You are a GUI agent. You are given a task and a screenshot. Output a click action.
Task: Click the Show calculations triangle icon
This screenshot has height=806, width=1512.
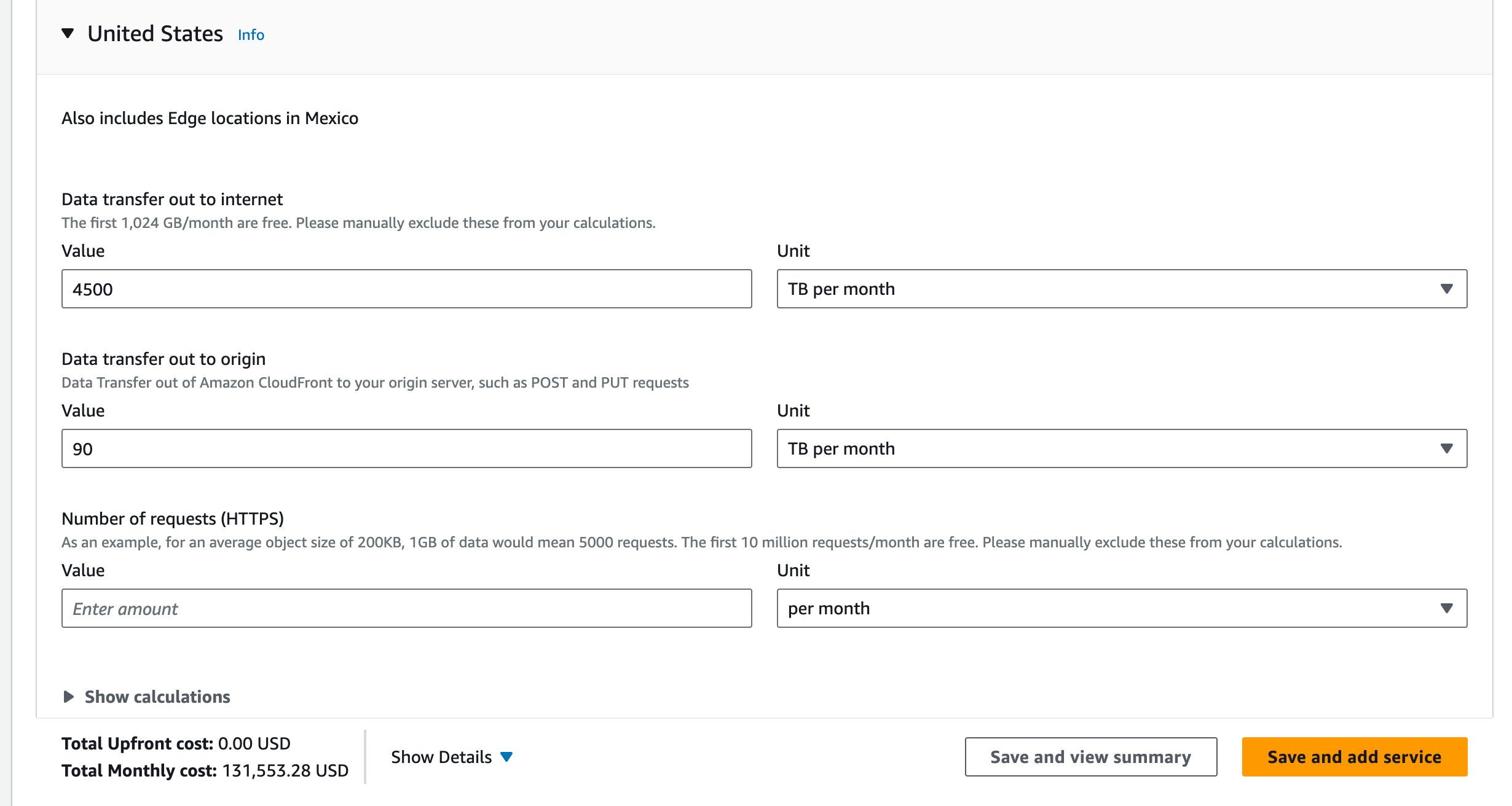tap(69, 697)
